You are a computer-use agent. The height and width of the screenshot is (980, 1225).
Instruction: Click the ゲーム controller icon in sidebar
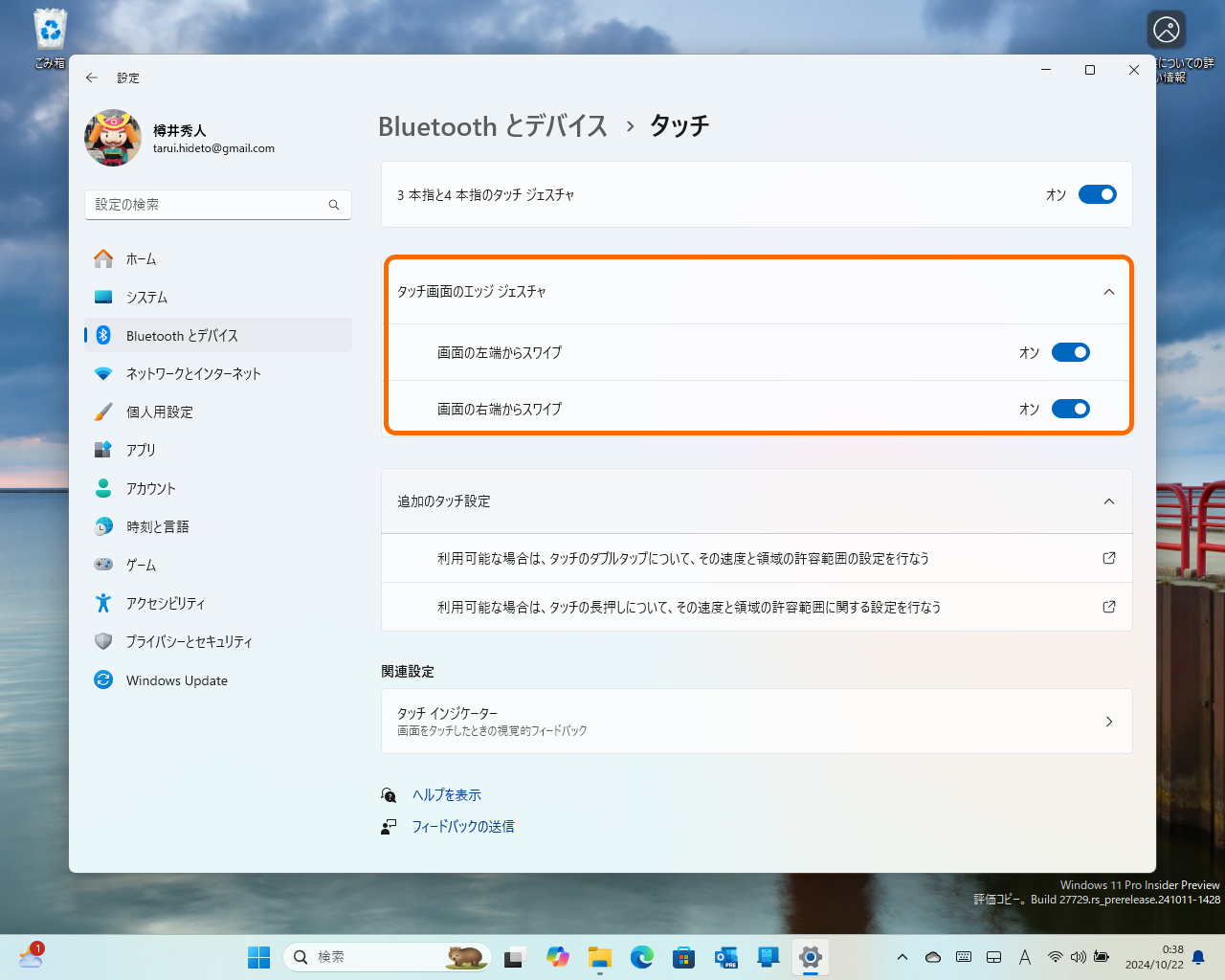[x=104, y=565]
